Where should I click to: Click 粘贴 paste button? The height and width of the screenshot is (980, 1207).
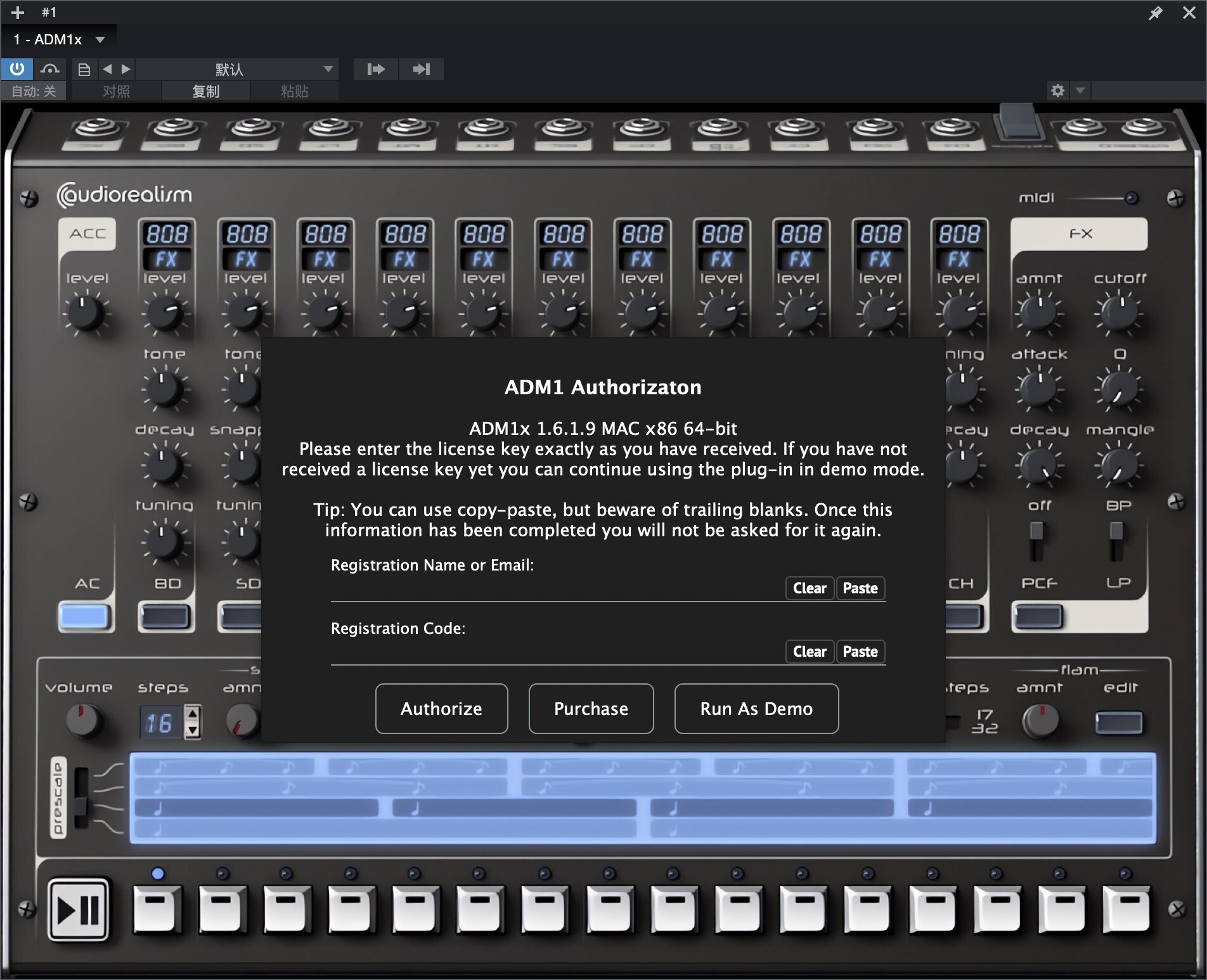294,91
